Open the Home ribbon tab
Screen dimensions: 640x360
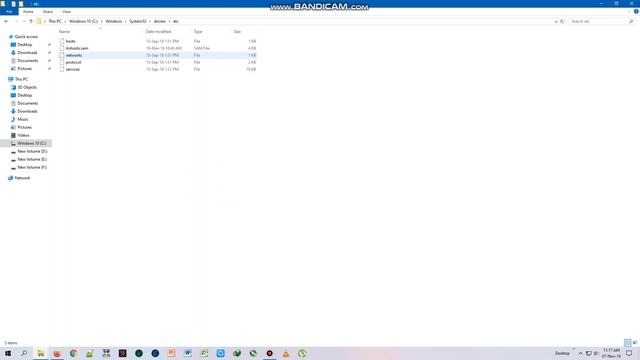28,12
